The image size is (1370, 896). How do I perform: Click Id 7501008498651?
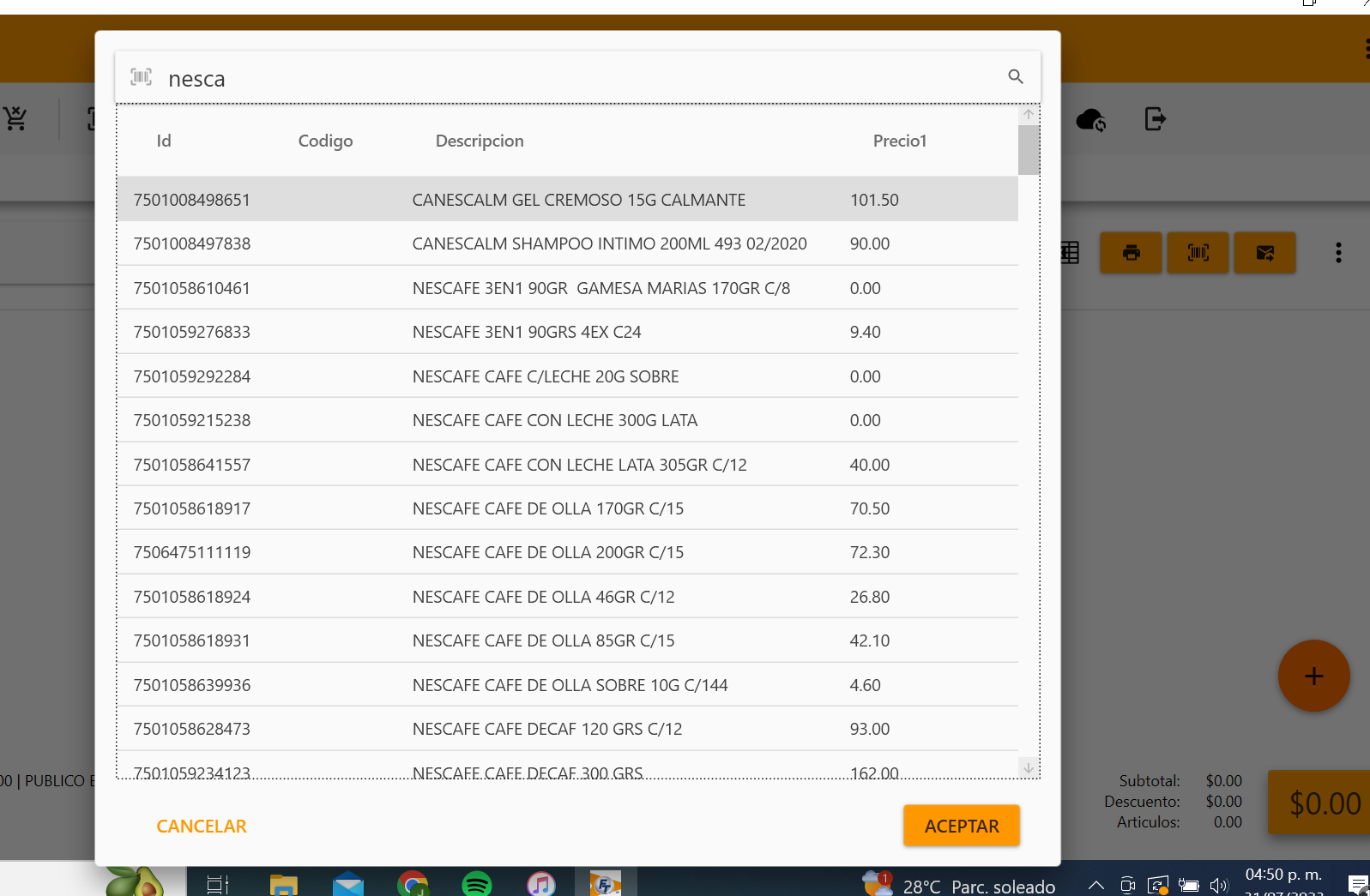pyautogui.click(x=192, y=200)
